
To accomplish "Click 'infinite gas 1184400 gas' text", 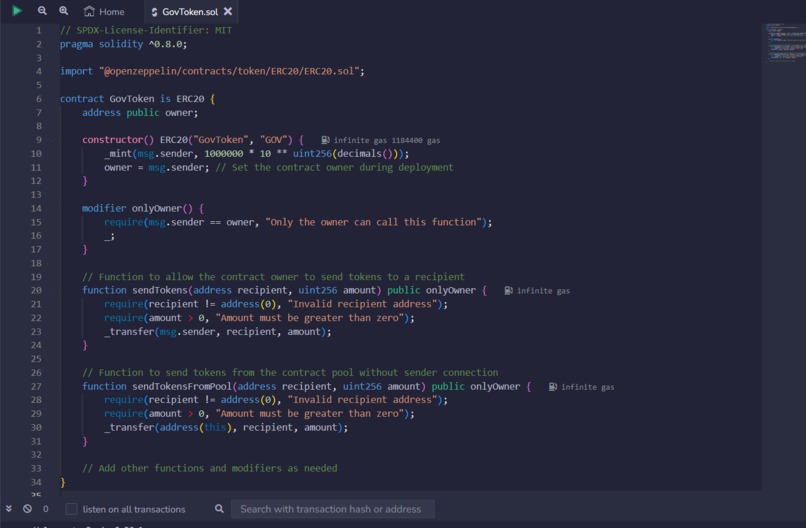I will point(387,140).
